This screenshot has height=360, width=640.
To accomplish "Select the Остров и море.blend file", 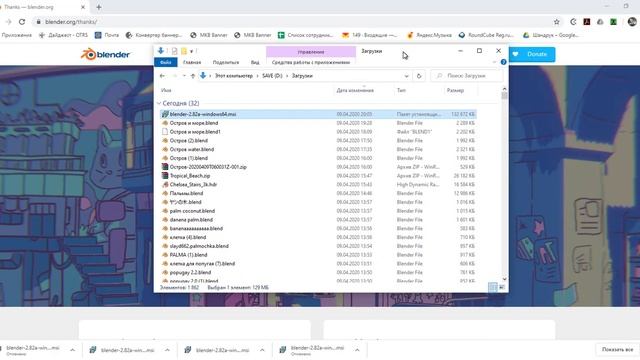I will click(318, 123).
